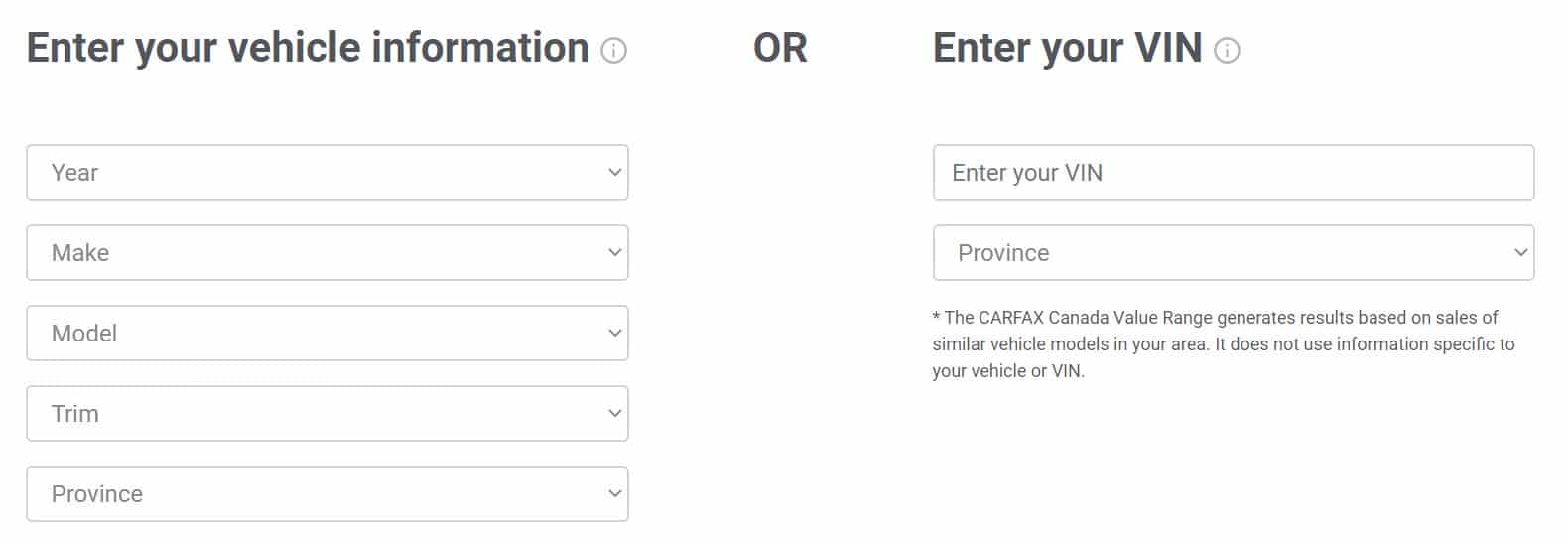Click the chevron arrow on Make field
The height and width of the screenshot is (545, 1568).
(x=614, y=252)
